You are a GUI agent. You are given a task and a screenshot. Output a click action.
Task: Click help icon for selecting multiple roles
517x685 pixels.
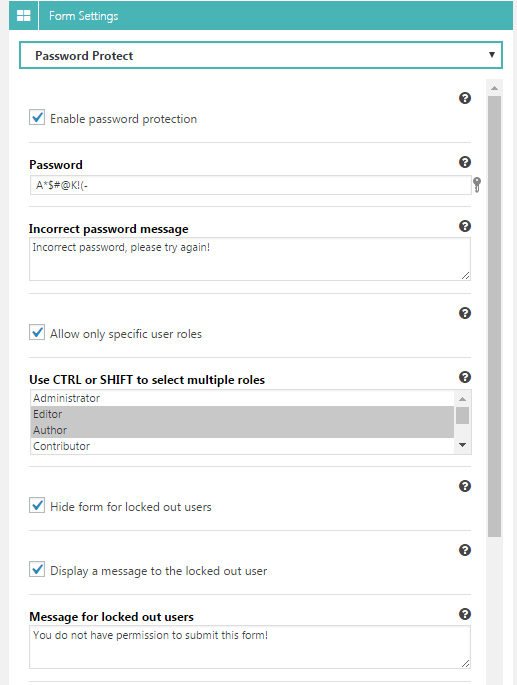tap(465, 377)
